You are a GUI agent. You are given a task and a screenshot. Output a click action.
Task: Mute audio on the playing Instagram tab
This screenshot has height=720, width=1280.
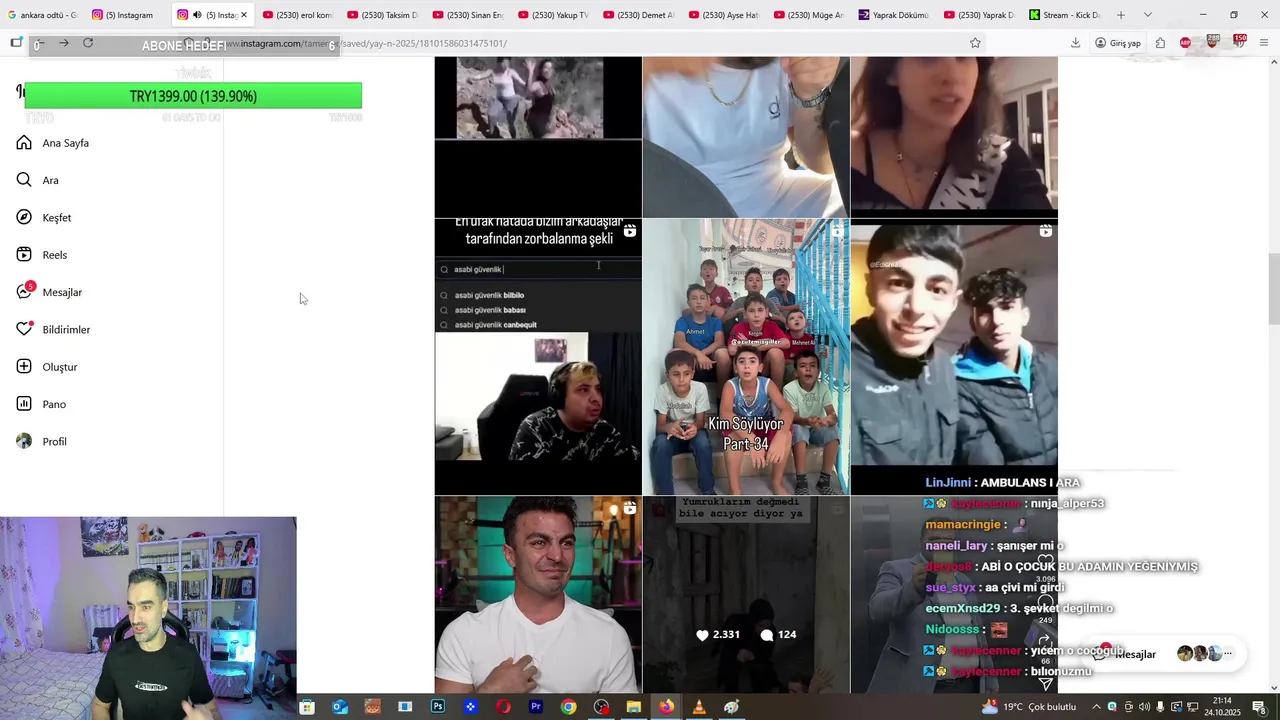(197, 15)
